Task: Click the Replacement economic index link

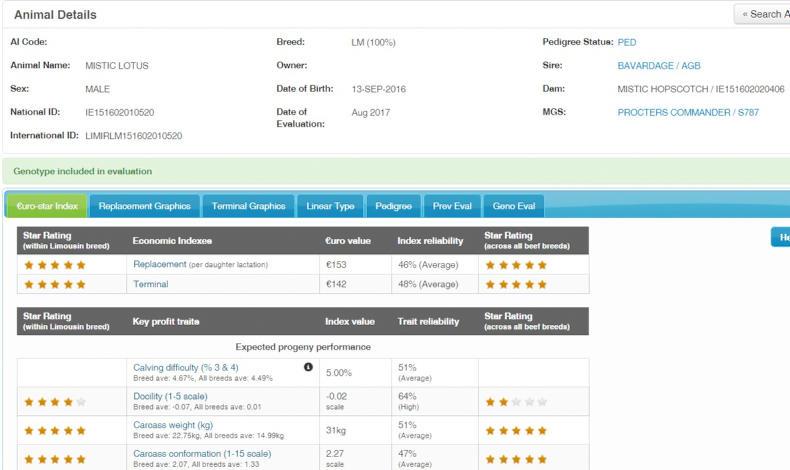Action: (160, 265)
